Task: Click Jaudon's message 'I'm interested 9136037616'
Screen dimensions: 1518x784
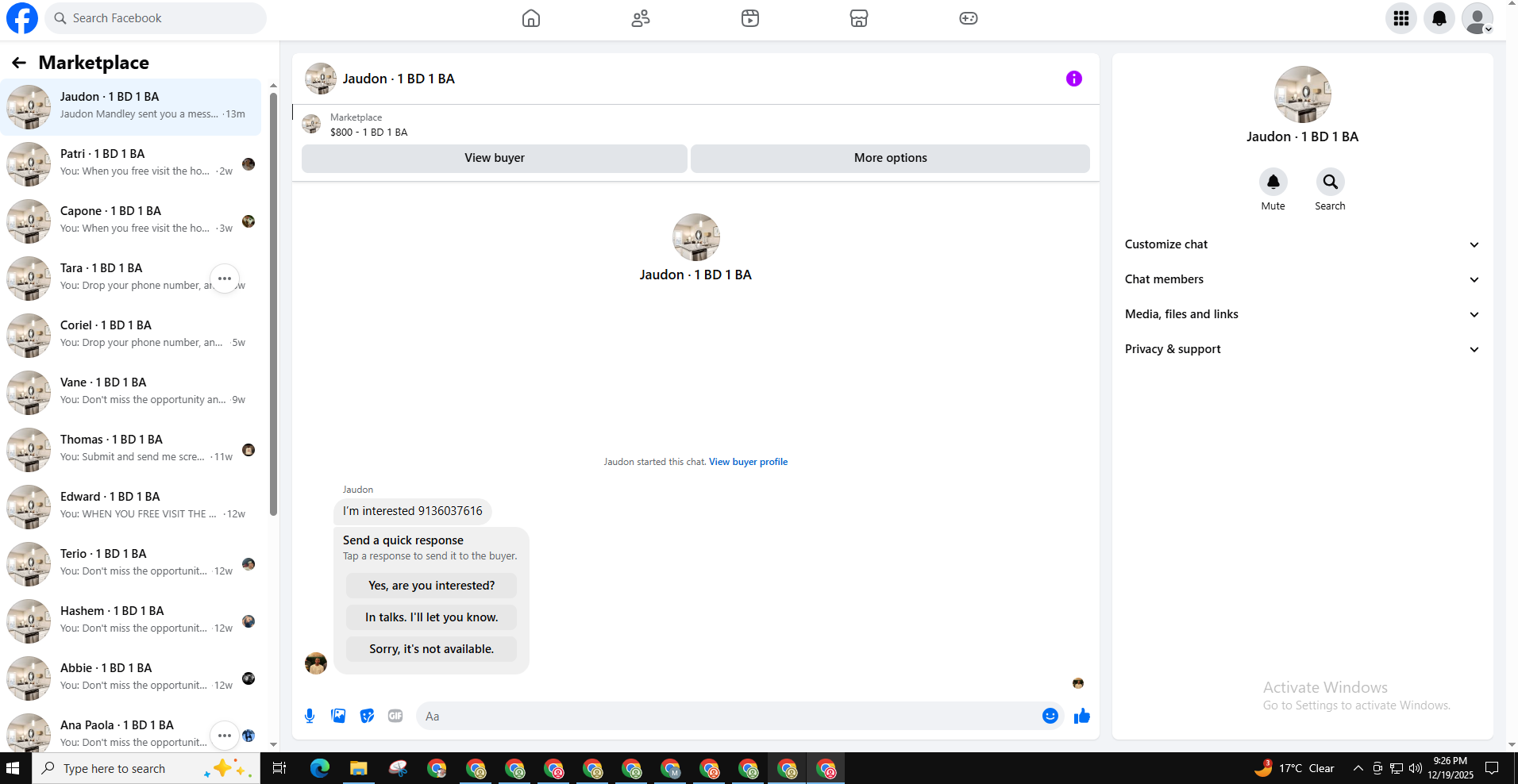Action: pos(413,511)
